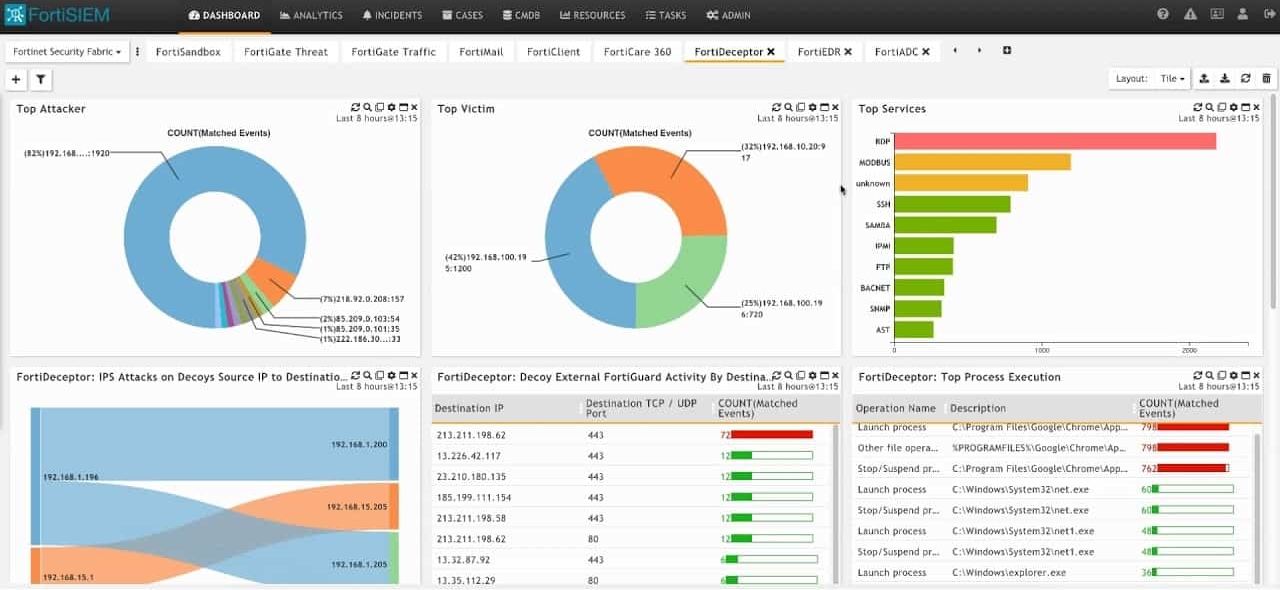Refresh the whole dashboard
Viewport: 1280px width, 590px height.
tap(1245, 78)
